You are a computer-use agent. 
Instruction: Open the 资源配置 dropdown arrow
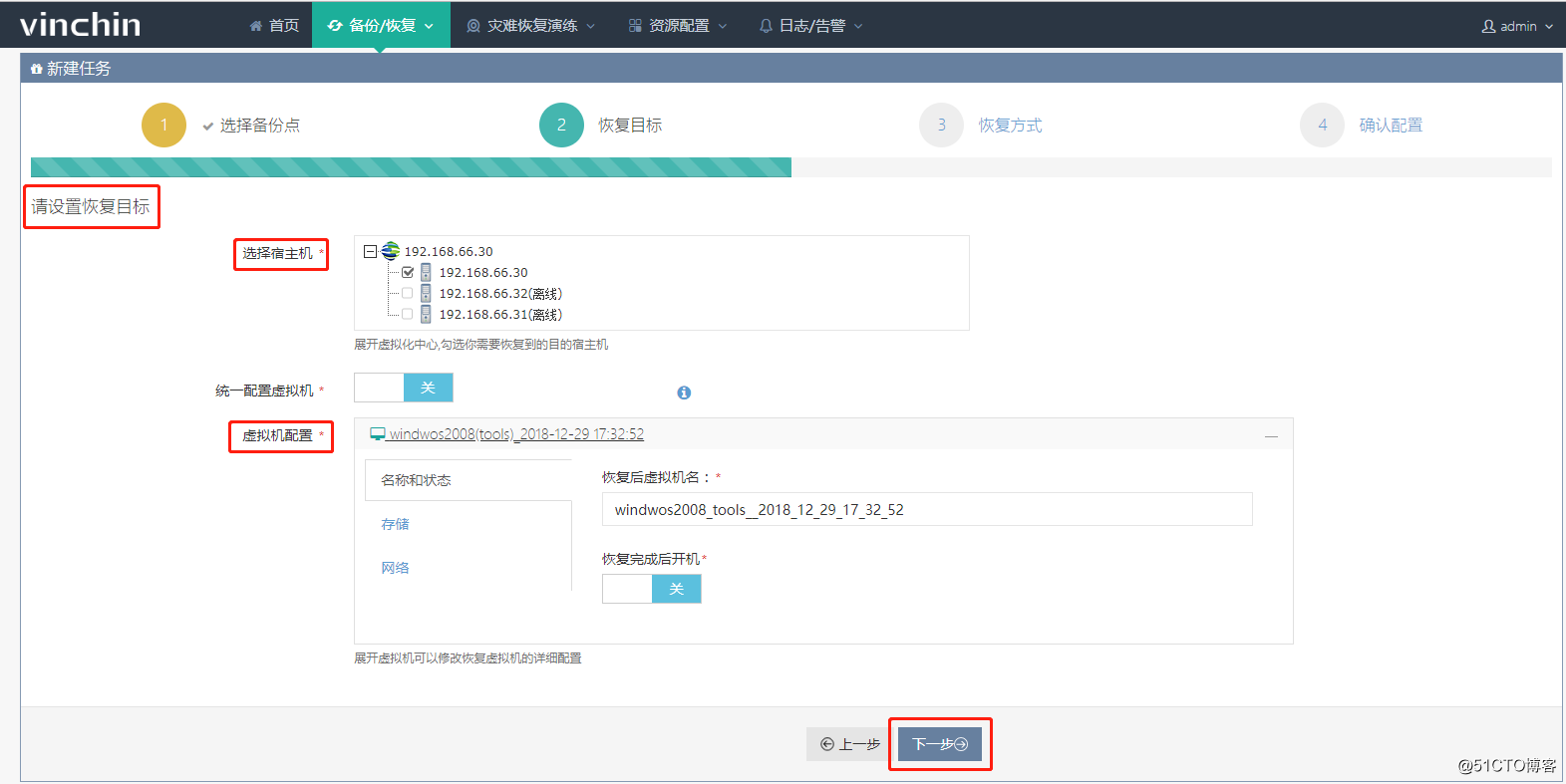tap(723, 27)
